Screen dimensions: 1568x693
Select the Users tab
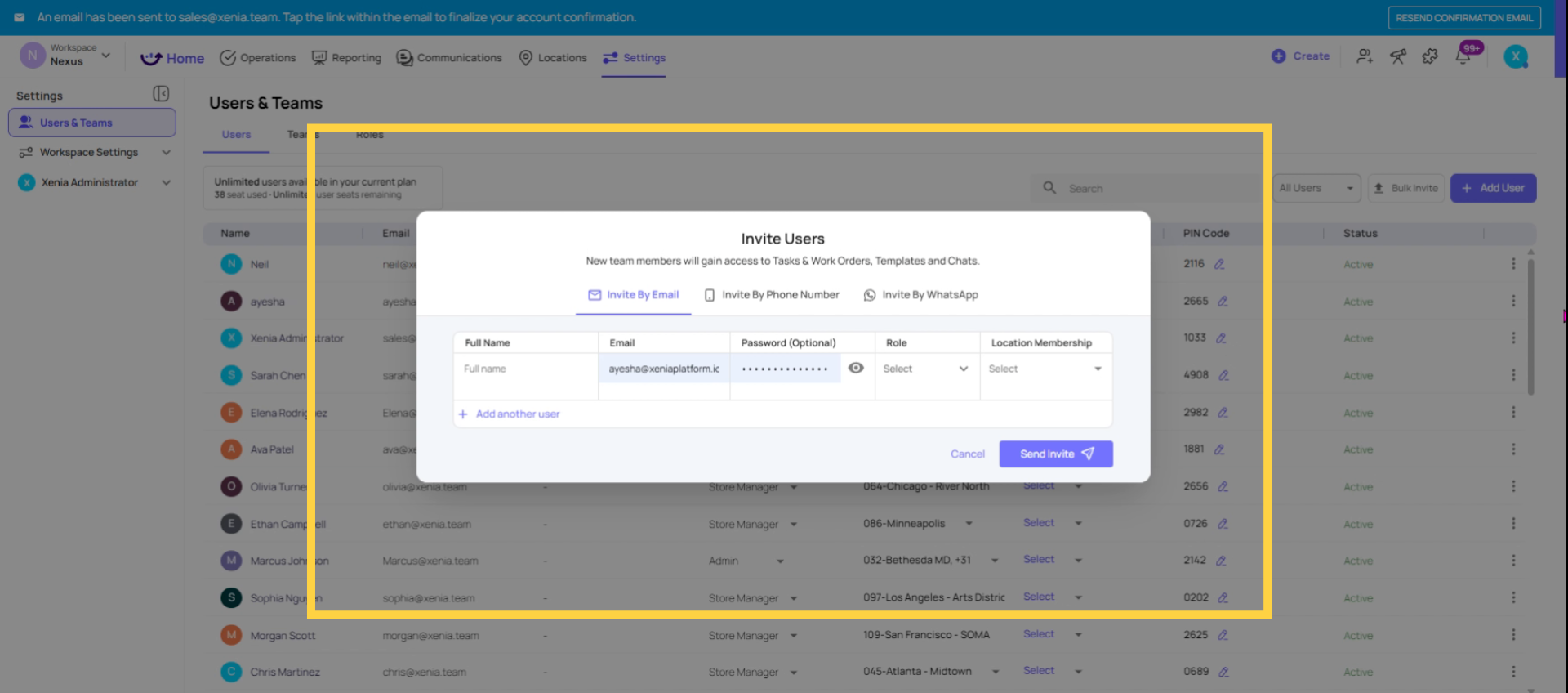(236, 135)
